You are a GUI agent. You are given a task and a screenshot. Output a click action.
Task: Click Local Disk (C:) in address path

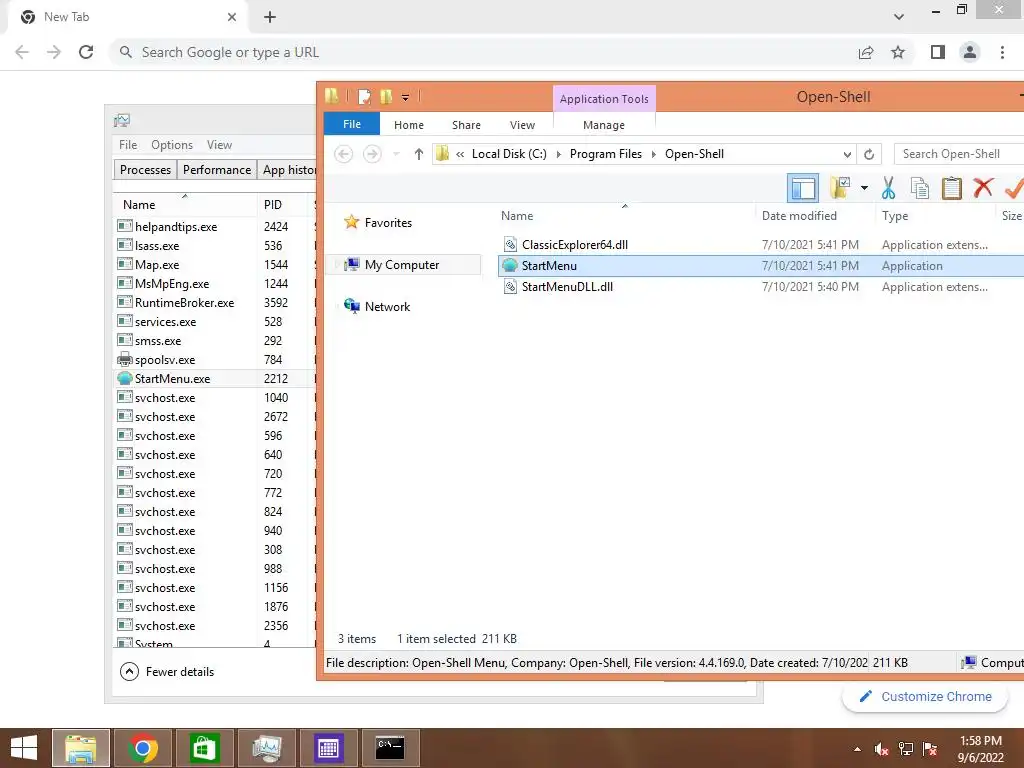[509, 154]
